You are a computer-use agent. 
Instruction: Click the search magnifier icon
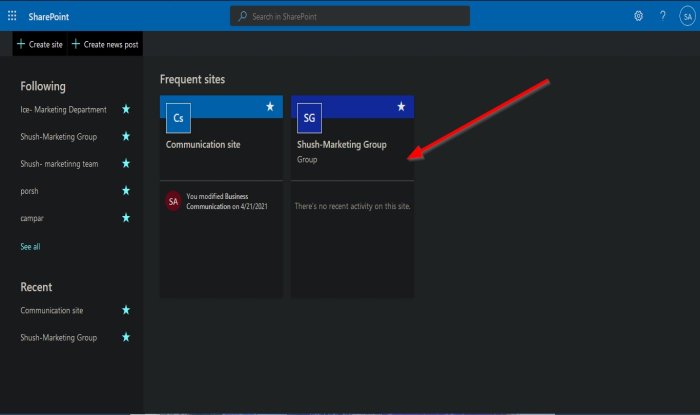242,17
